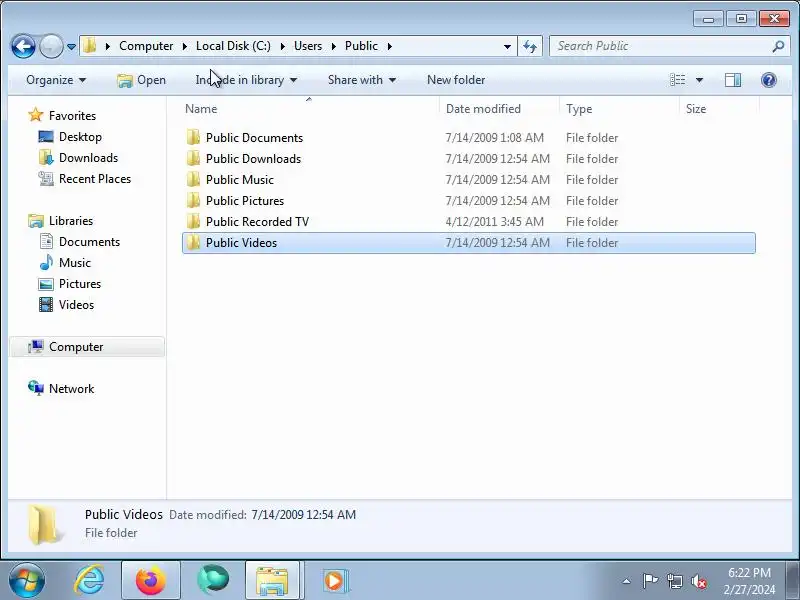Click the folder icon in address bar

point(90,46)
